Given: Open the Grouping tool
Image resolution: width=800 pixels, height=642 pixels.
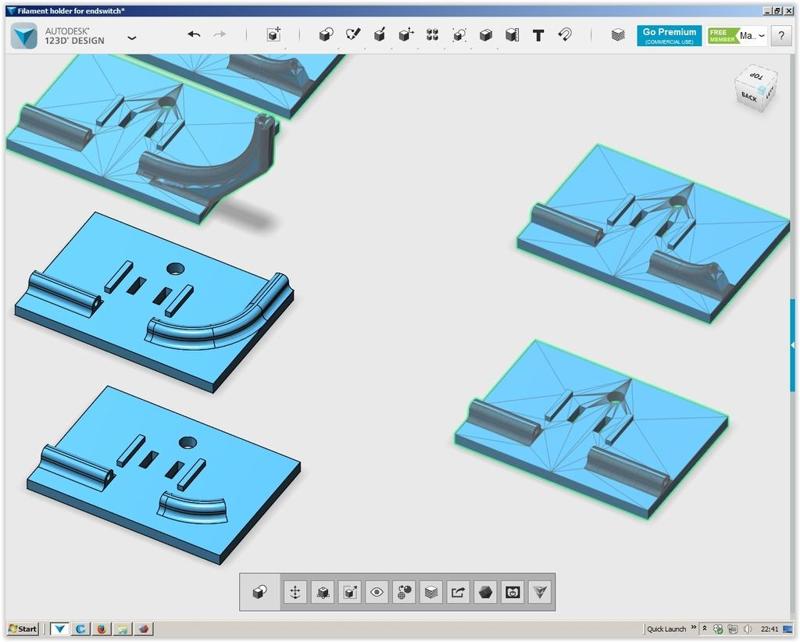Looking at the screenshot, I should (459, 35).
